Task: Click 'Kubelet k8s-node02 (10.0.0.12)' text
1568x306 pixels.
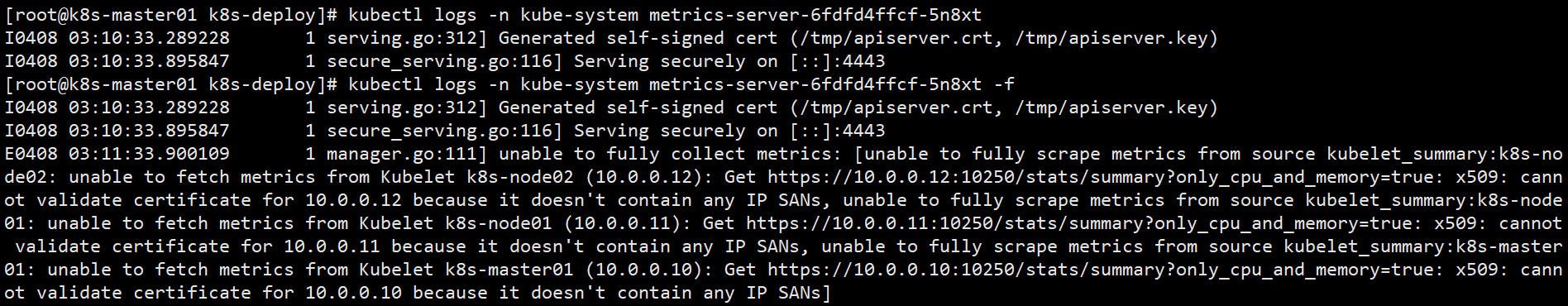Action: point(541,177)
